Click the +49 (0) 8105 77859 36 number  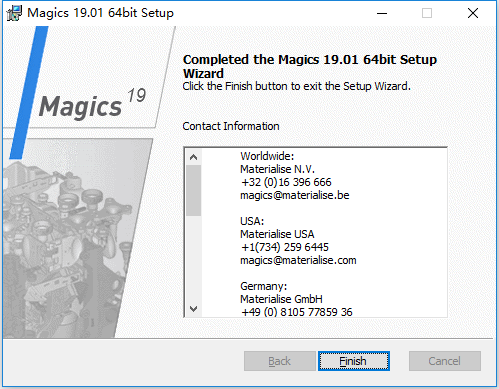tap(297, 312)
